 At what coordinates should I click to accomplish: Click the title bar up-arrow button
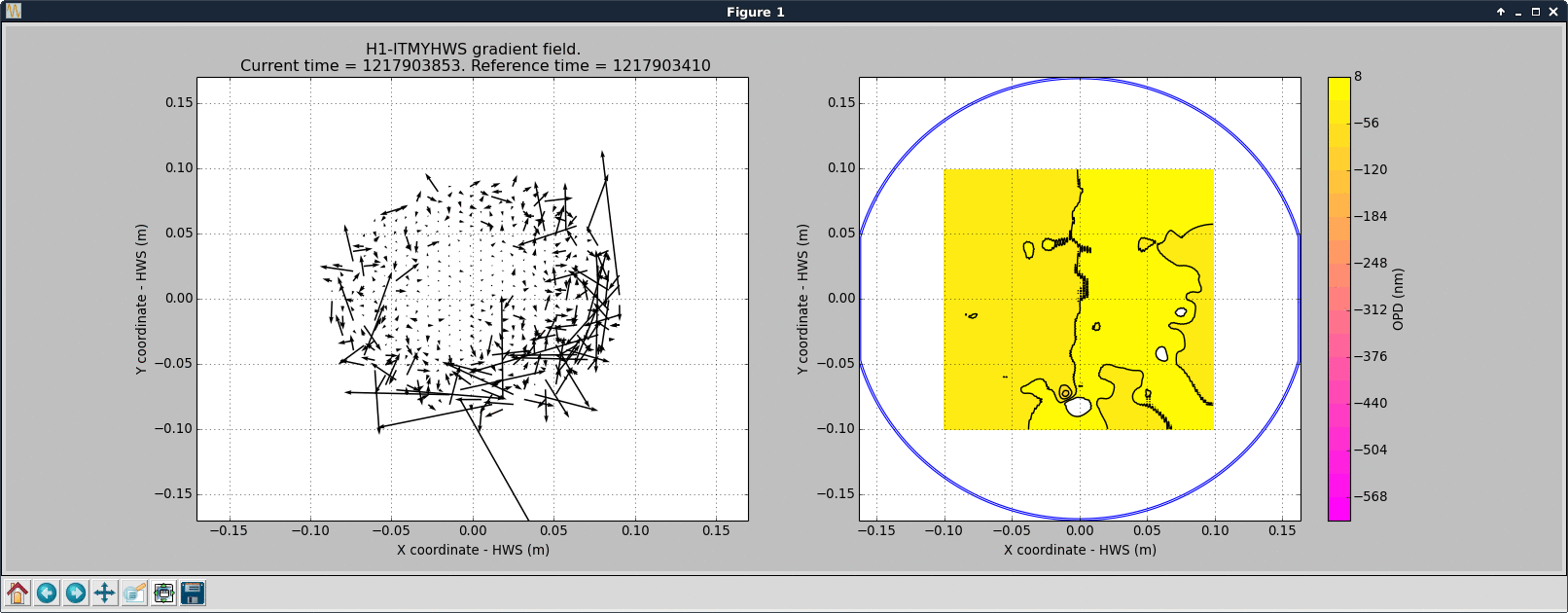[1501, 12]
